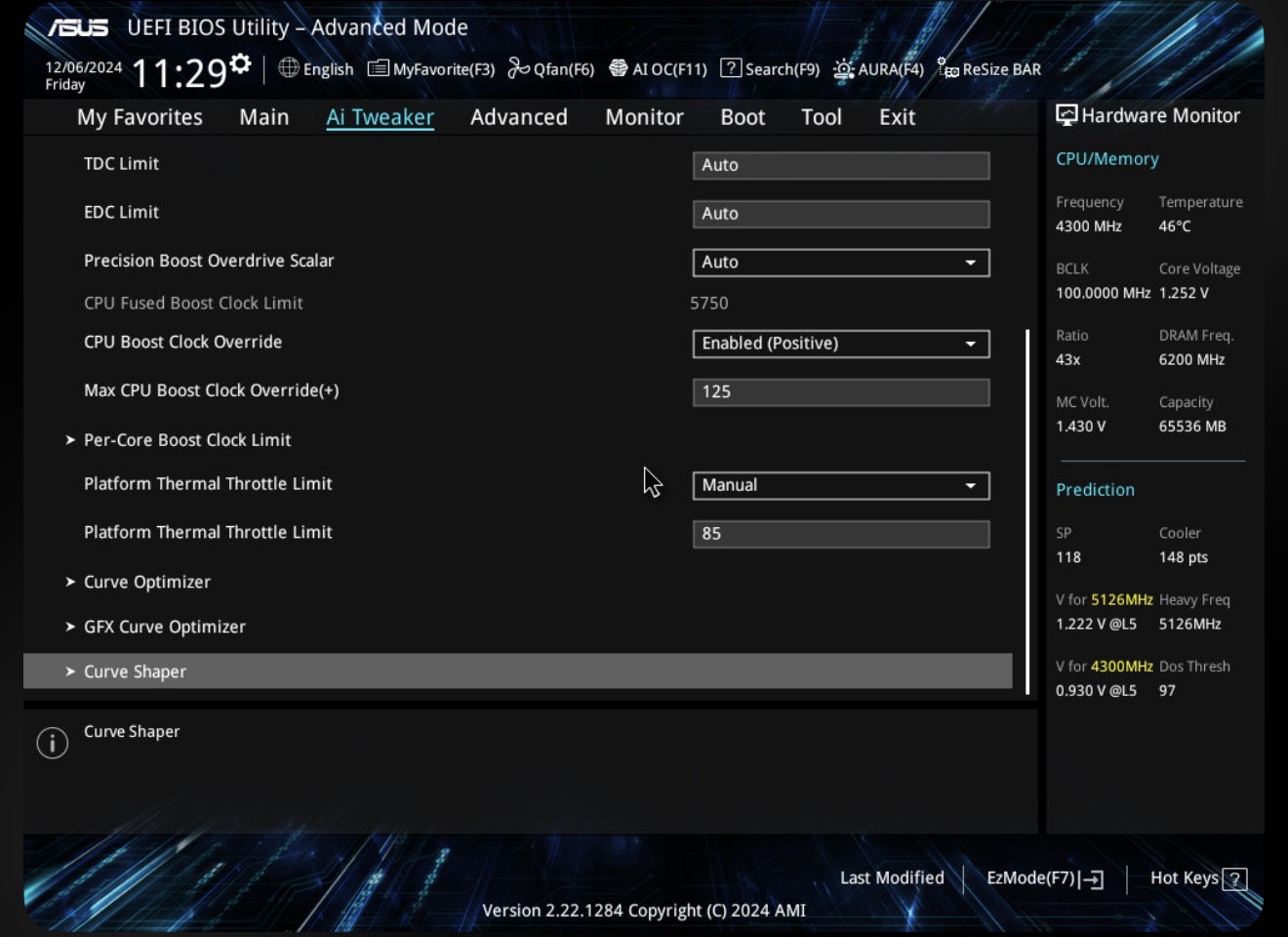Click the ReSize BAR label
This screenshot has height=937, width=1288.
[1002, 69]
